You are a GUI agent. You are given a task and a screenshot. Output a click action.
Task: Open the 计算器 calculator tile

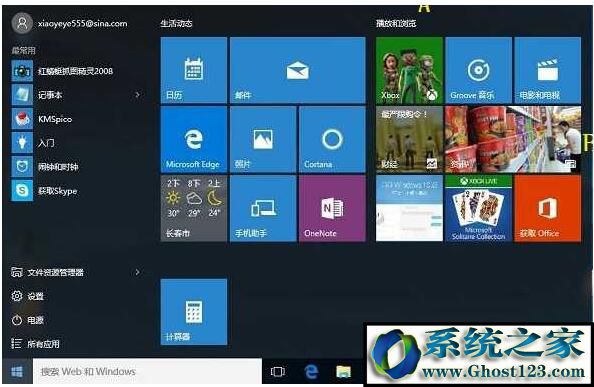point(194,312)
